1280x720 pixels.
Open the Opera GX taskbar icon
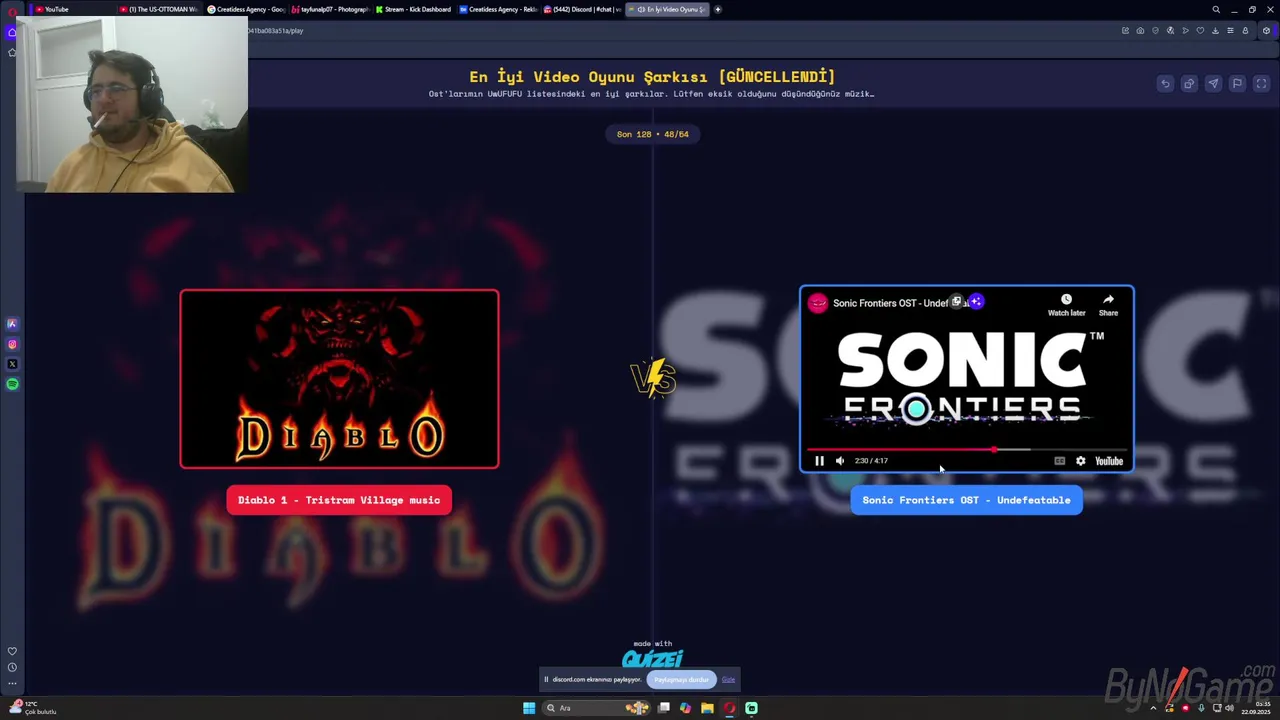[x=729, y=708]
